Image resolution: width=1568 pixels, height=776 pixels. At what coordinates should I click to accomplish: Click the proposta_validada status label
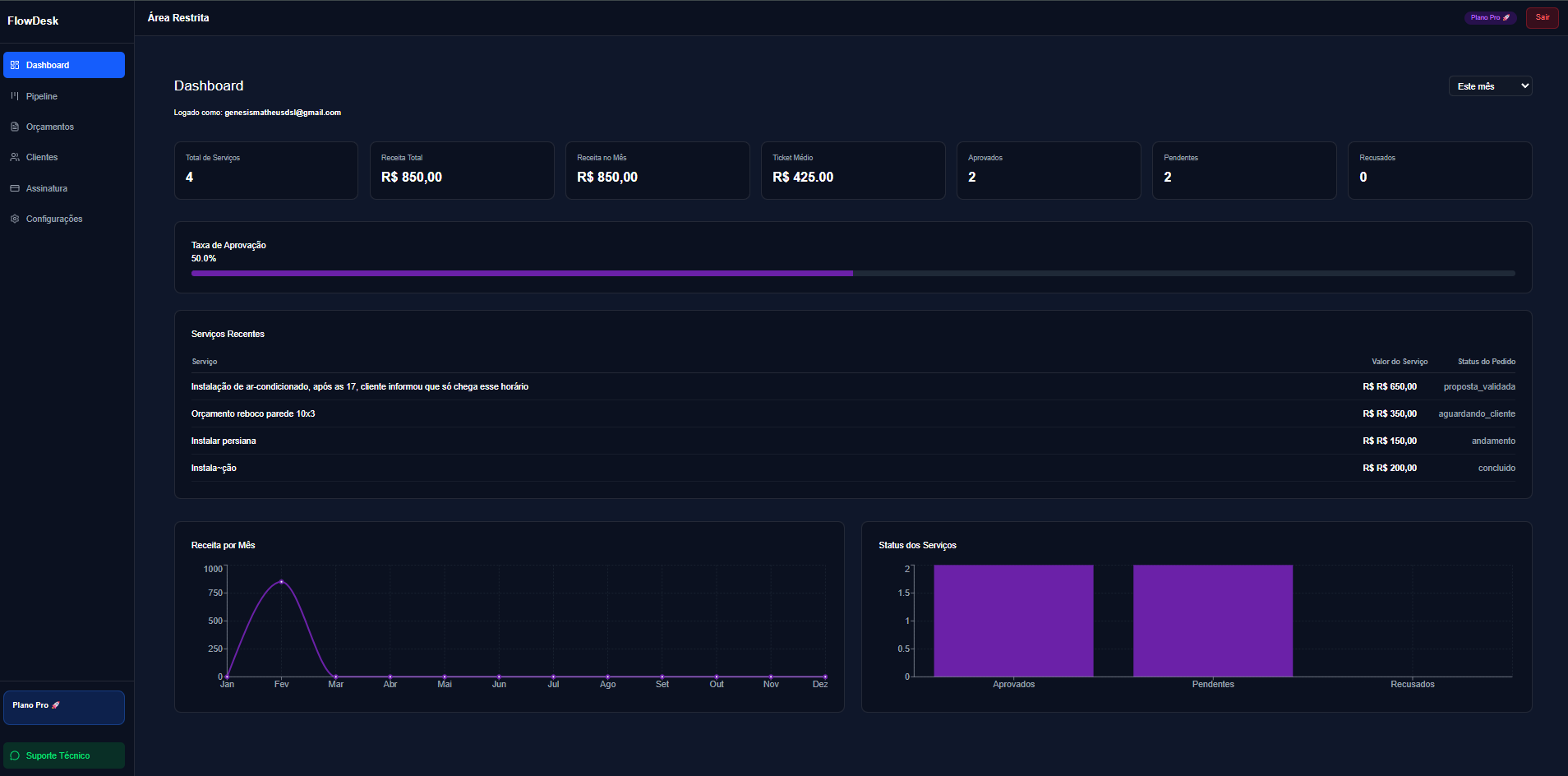click(x=1479, y=386)
